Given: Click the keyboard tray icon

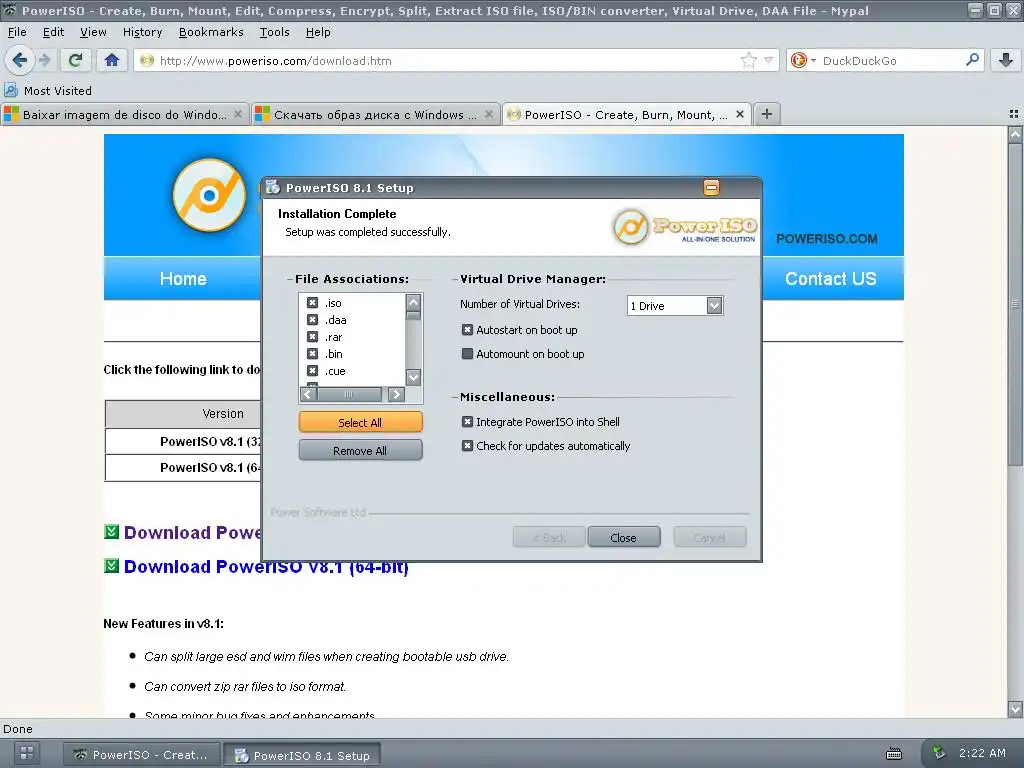Looking at the screenshot, I should pyautogui.click(x=893, y=754).
